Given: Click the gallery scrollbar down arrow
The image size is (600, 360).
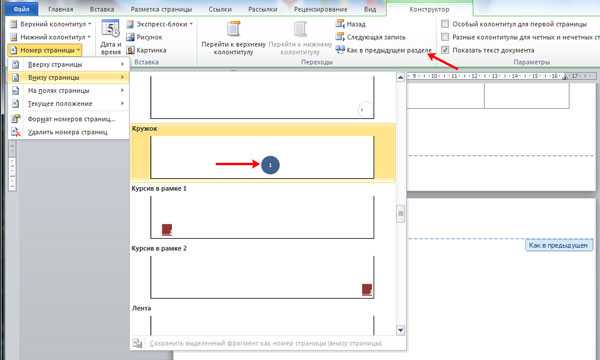Looking at the screenshot, I should coord(400,330).
